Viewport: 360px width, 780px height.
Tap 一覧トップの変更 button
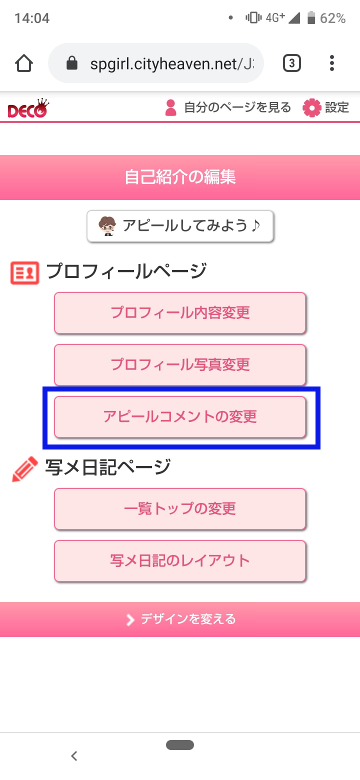tap(180, 509)
